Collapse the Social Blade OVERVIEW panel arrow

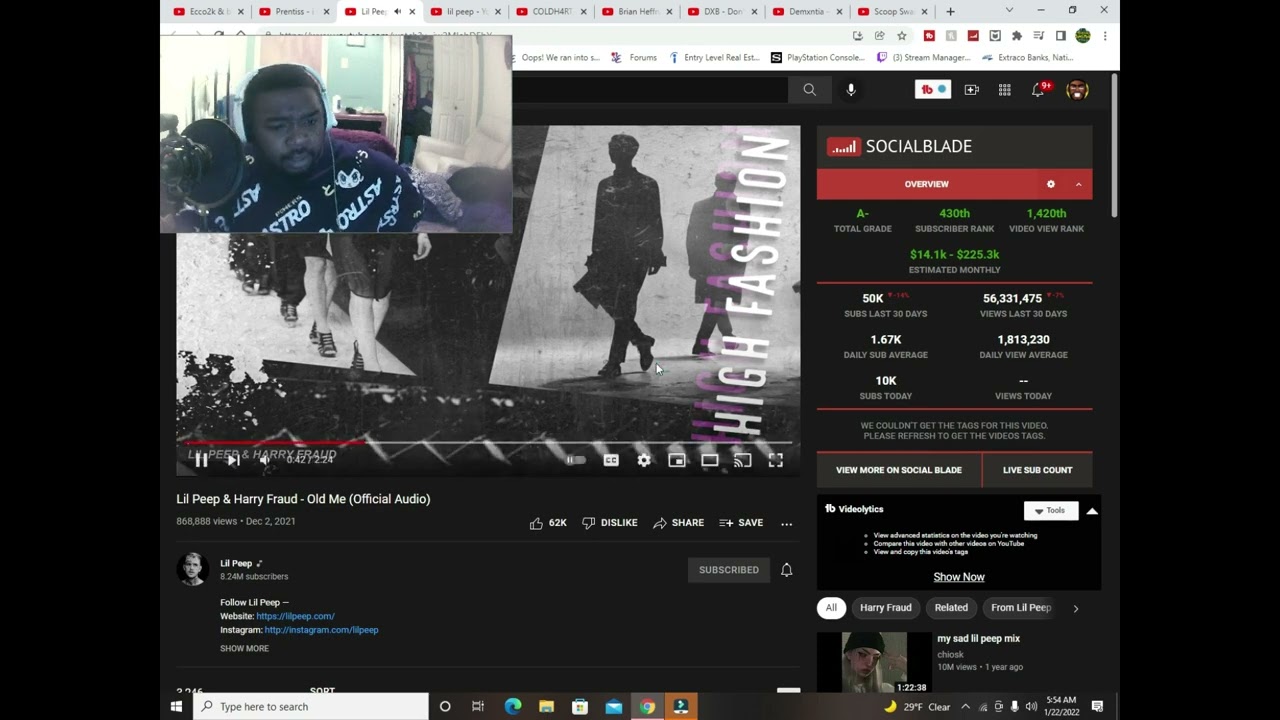pyautogui.click(x=1078, y=184)
